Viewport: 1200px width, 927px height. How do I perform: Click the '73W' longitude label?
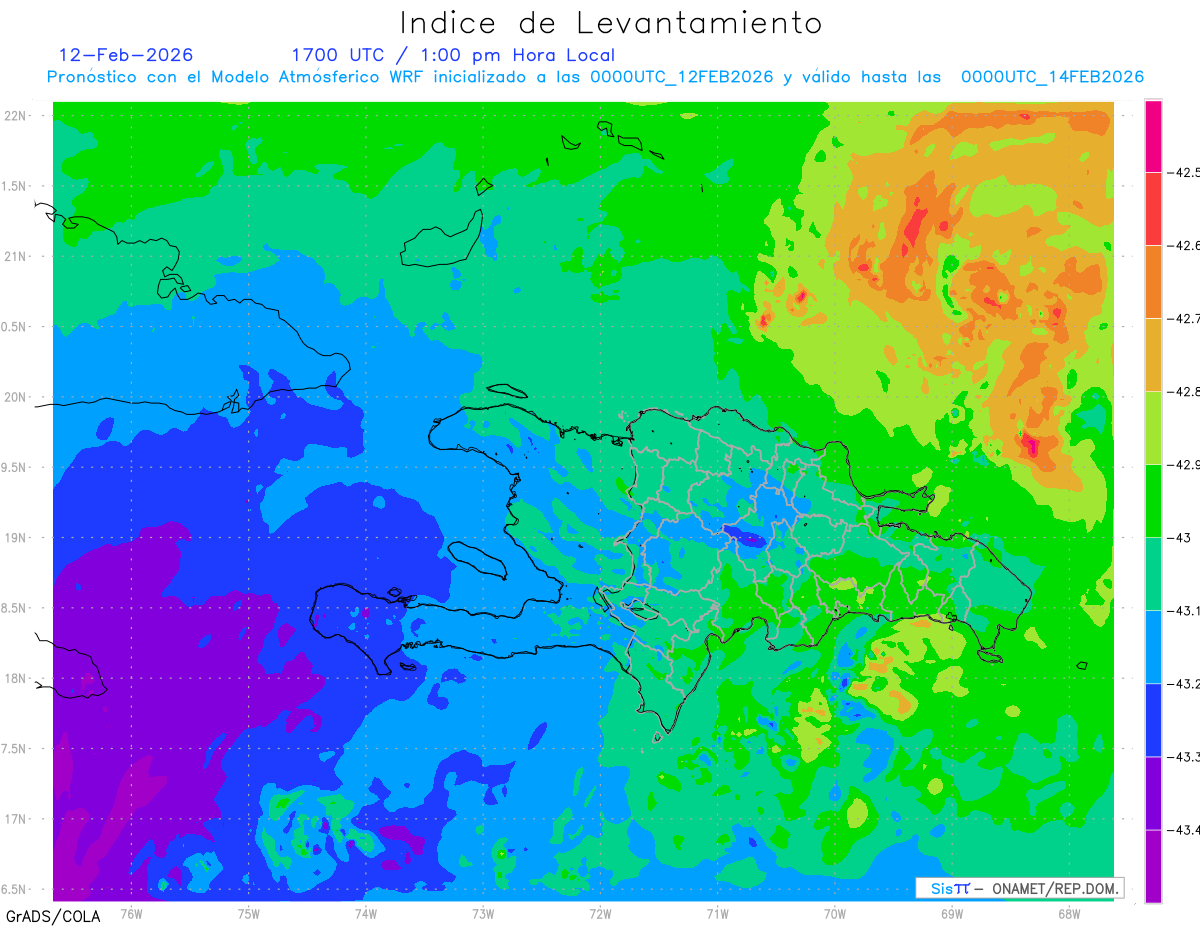click(483, 913)
